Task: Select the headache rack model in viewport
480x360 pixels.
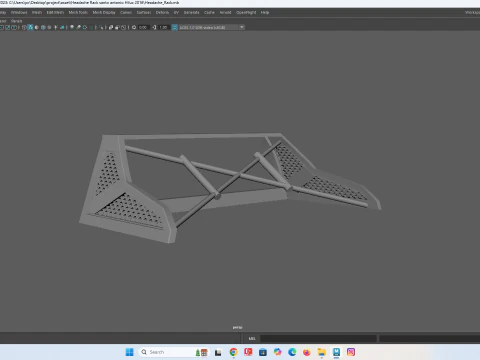Action: [x=230, y=188]
